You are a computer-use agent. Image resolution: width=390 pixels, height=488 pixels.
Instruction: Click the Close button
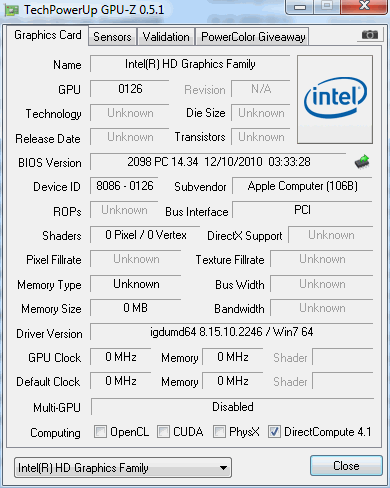coord(346,466)
